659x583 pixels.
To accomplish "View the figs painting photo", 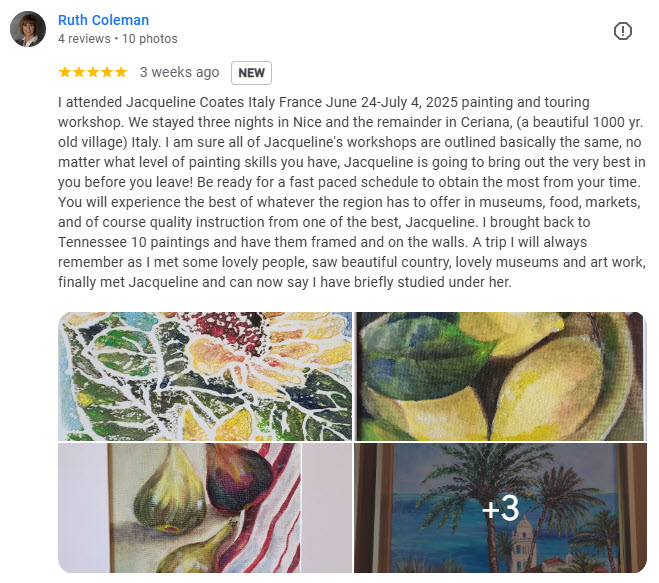I will click(x=205, y=507).
